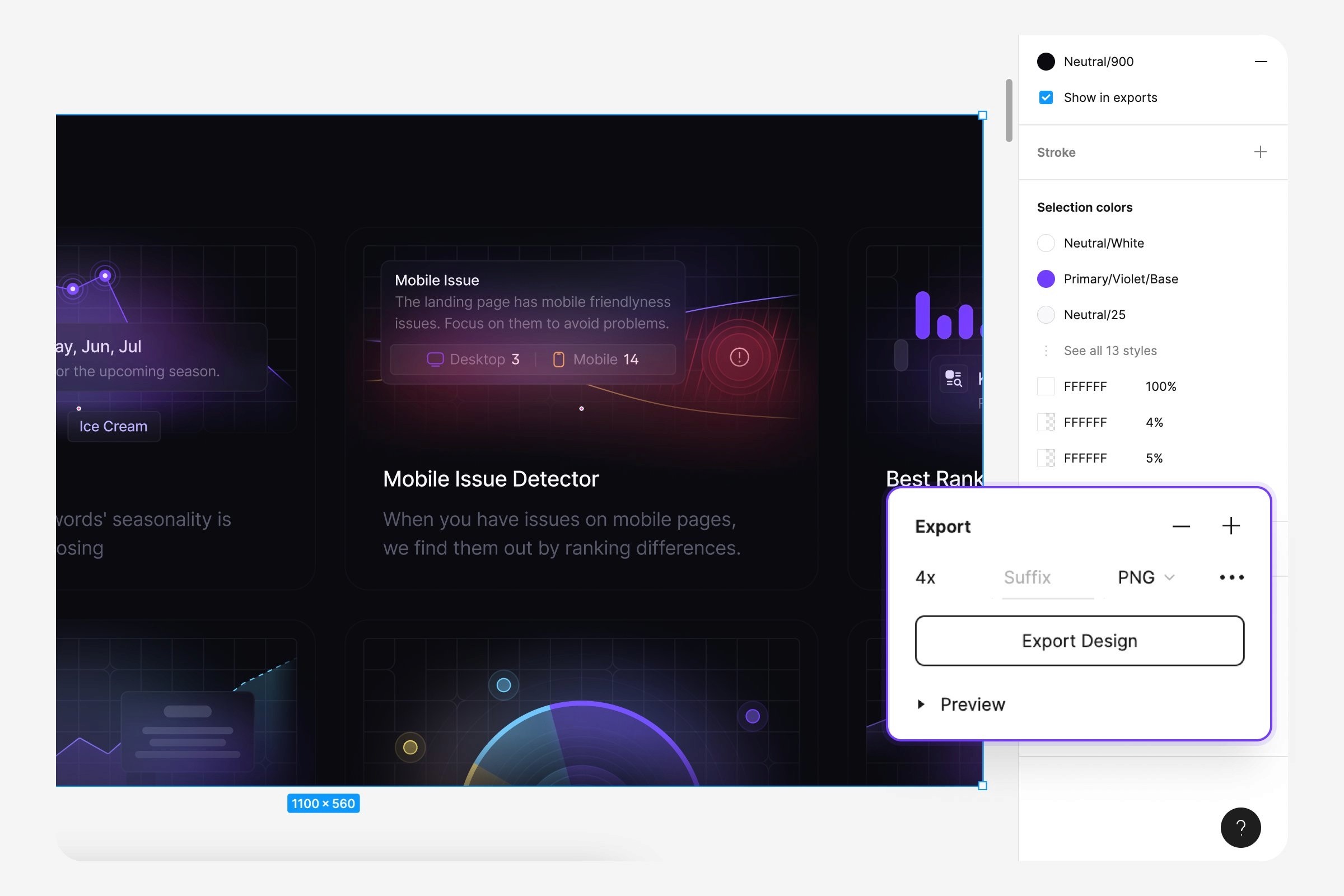Screen dimensions: 1344x896
Task: Select the Ice Cream tag
Action: pyautogui.click(x=113, y=426)
